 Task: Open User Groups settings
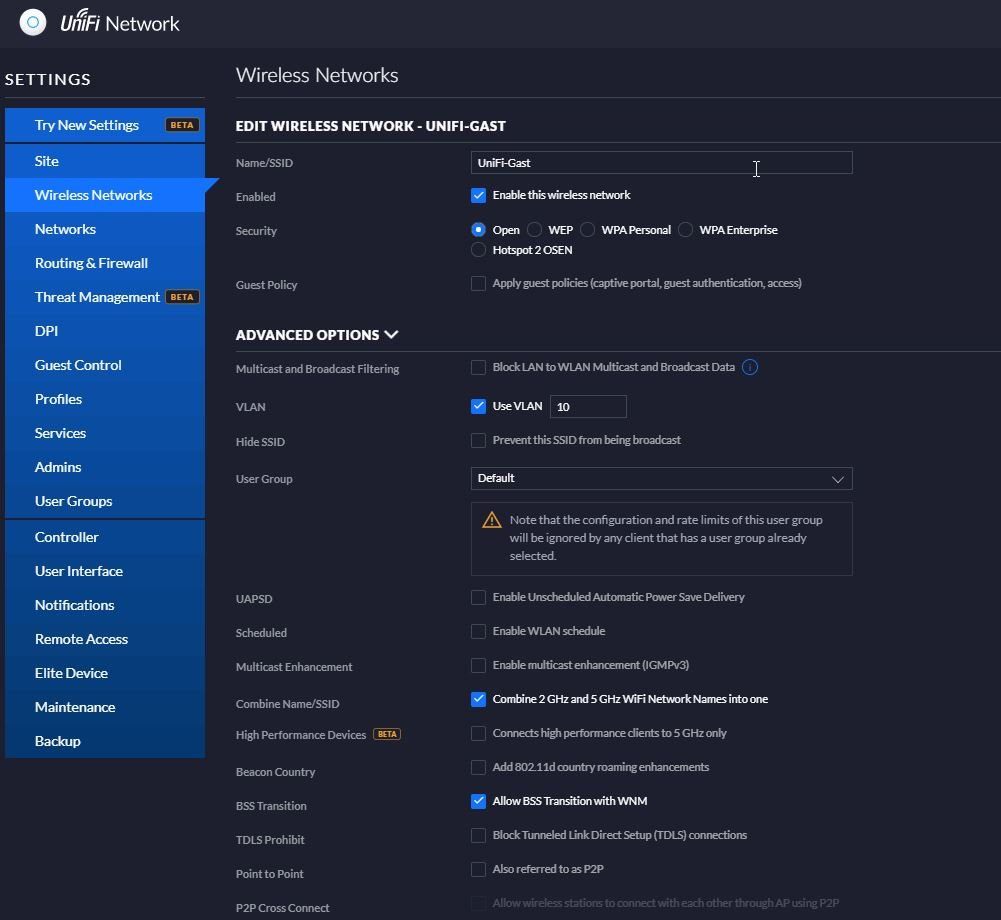pos(105,501)
